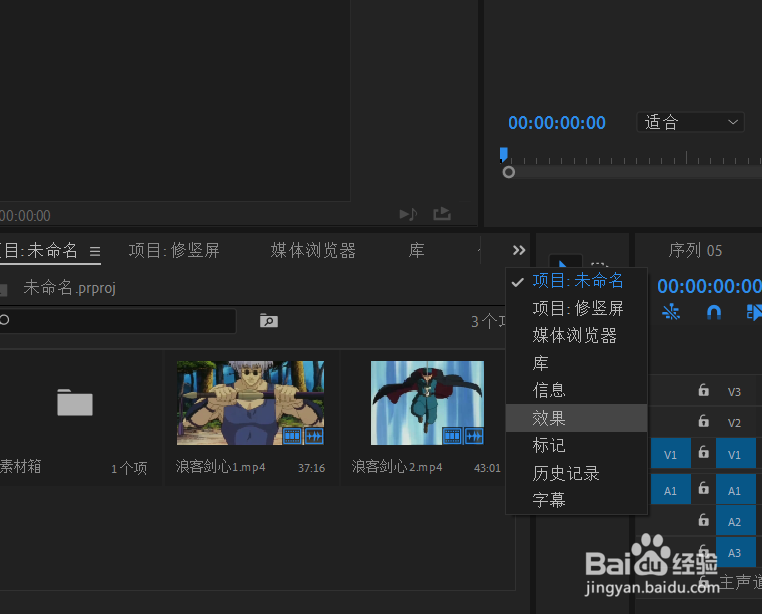Click the 37:16 duration of 浪客剑心1.mp4
The height and width of the screenshot is (614, 762).
(x=312, y=468)
